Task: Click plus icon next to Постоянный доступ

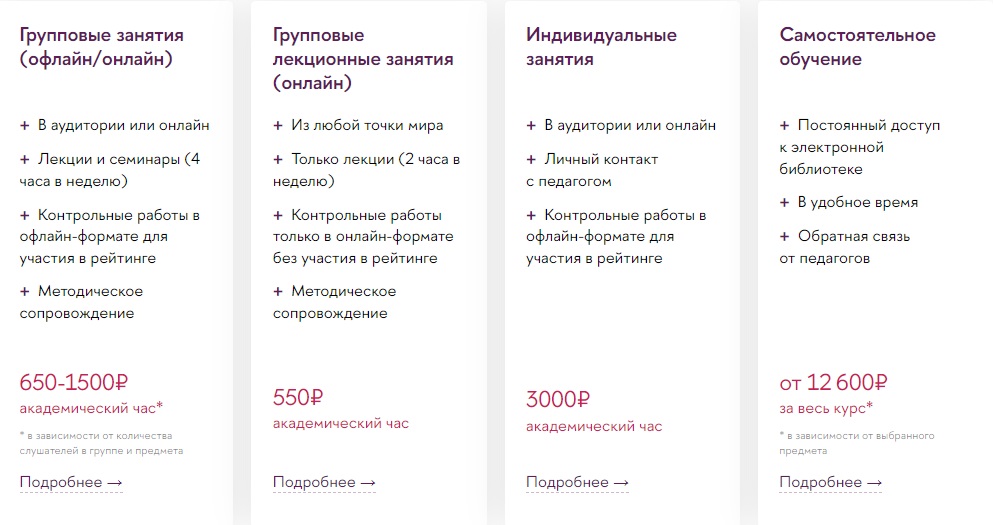Action: pyautogui.click(x=784, y=126)
